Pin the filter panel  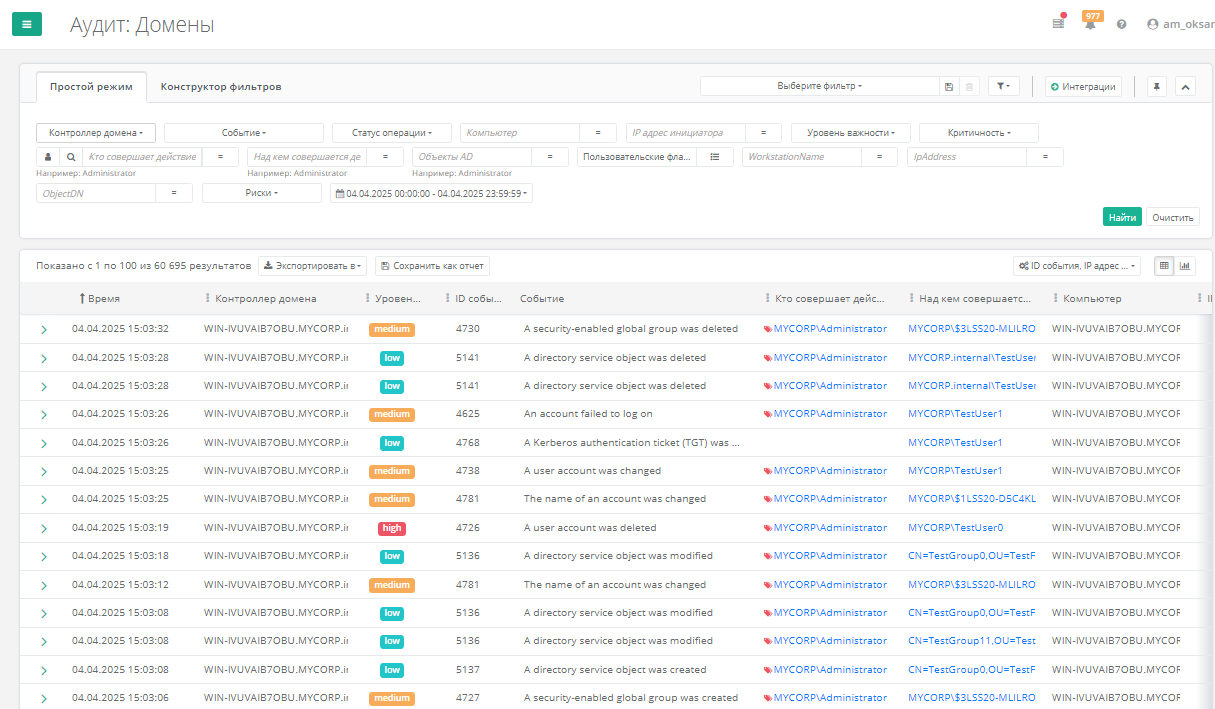pos(1157,87)
